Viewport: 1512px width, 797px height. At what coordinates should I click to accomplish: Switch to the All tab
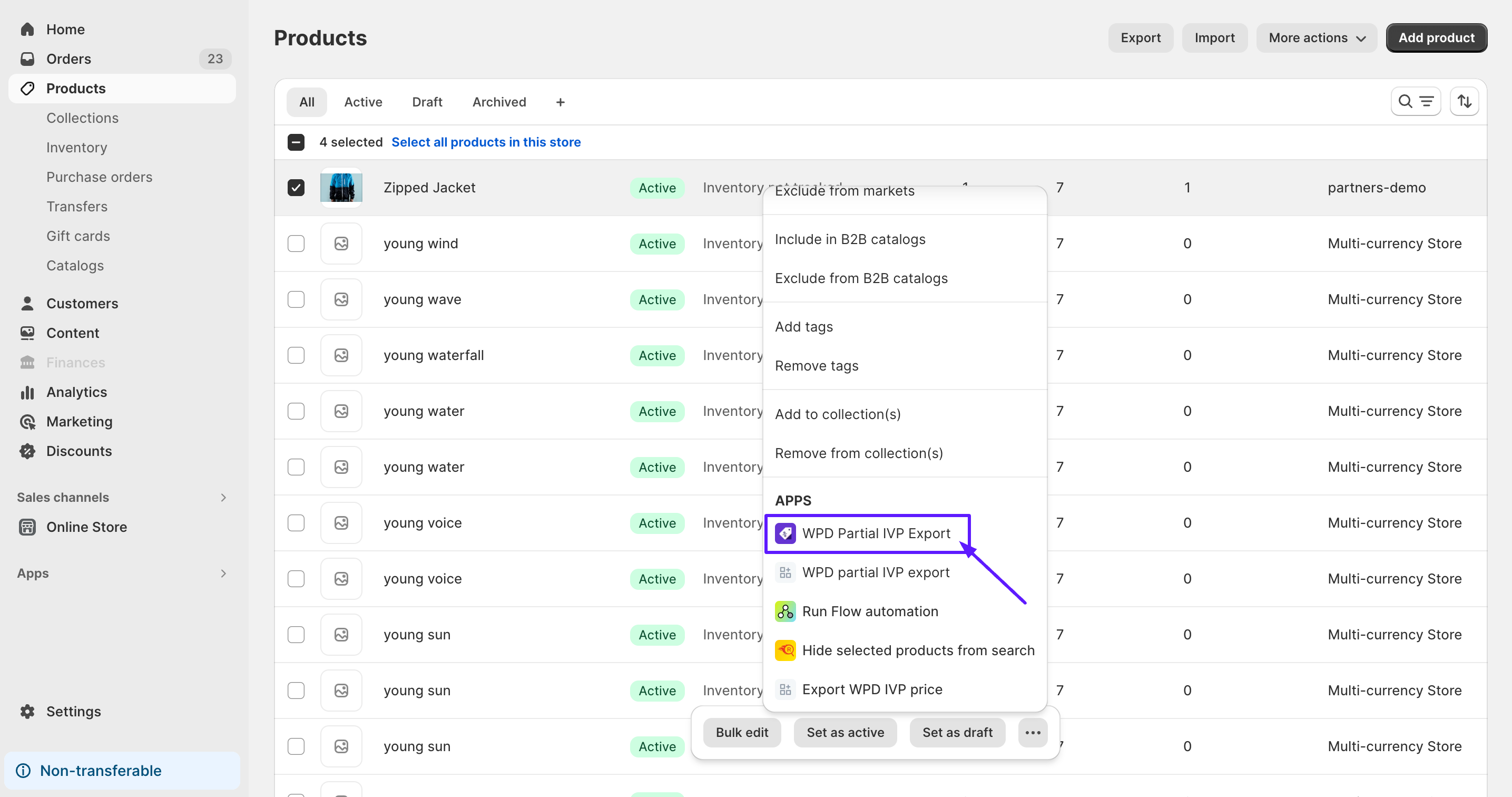(307, 102)
